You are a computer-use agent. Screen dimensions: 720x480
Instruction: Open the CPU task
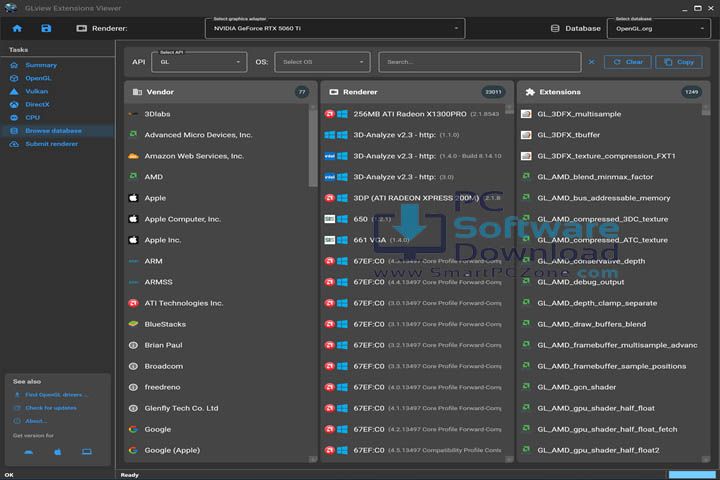tap(32, 118)
